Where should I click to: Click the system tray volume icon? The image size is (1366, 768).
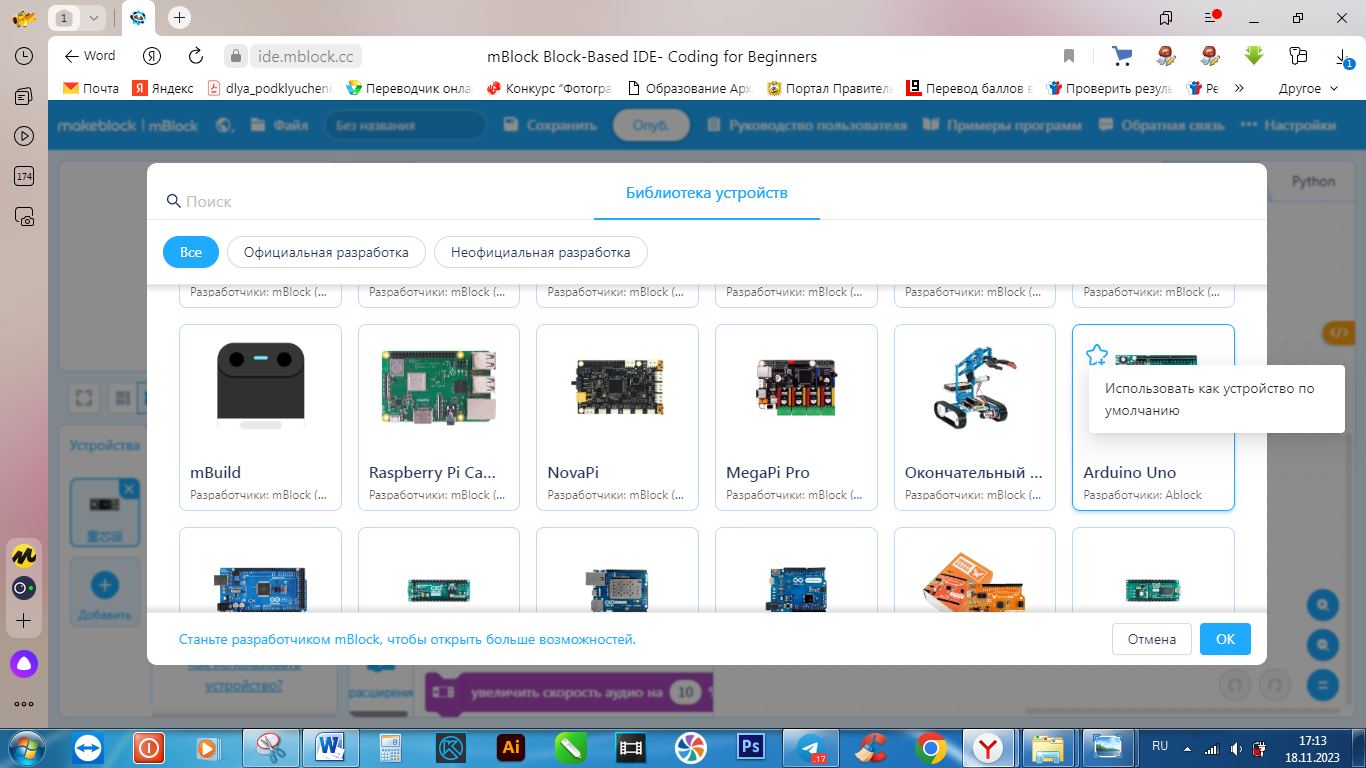click(1237, 748)
